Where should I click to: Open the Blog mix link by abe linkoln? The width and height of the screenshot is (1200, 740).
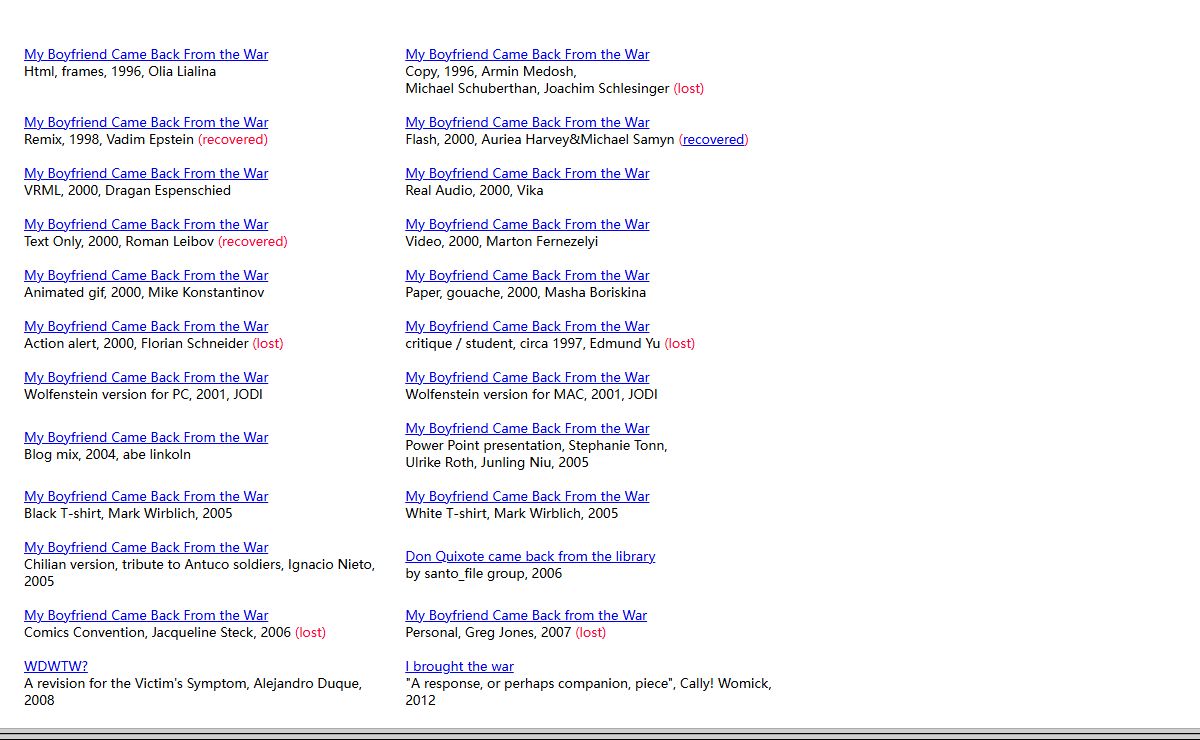146,437
